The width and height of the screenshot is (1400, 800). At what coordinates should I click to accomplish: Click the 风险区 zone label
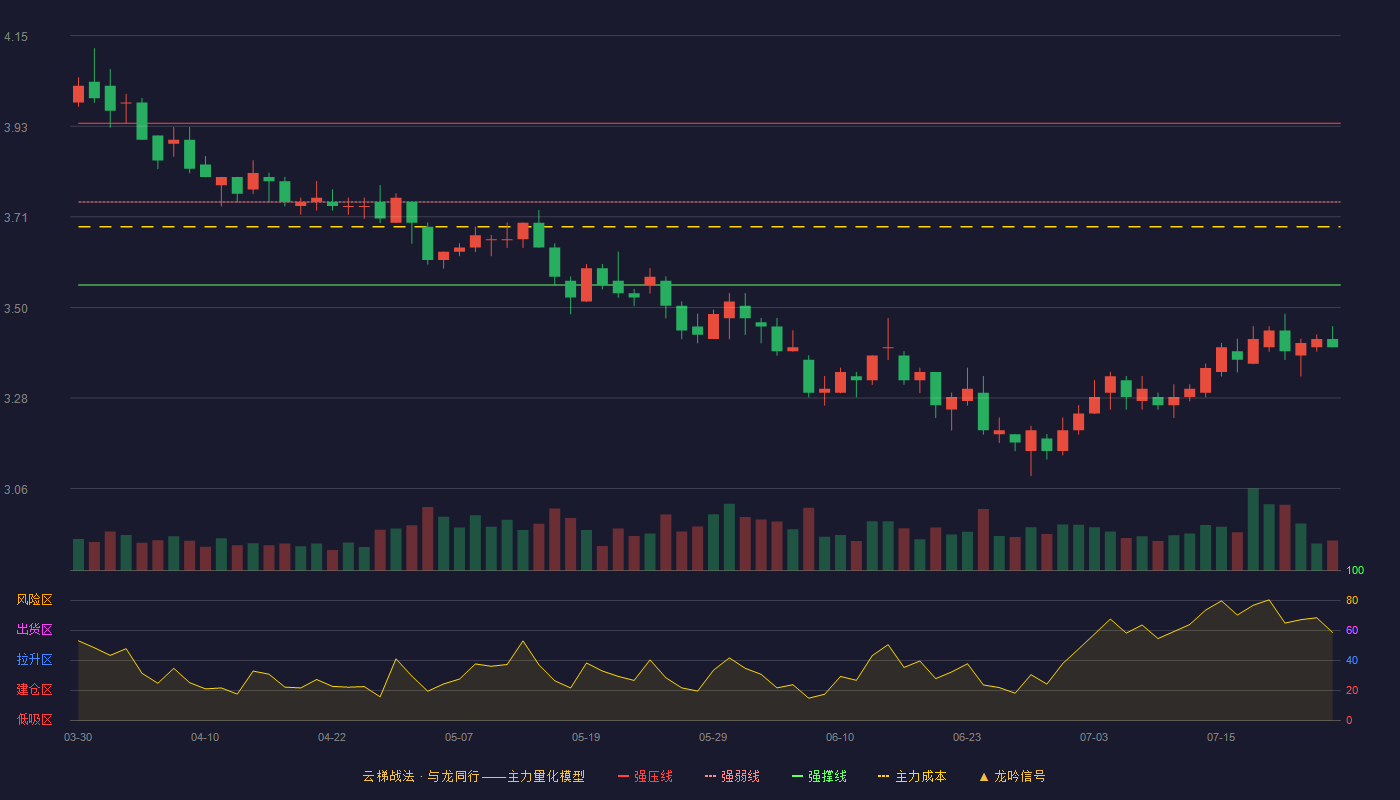click(34, 600)
